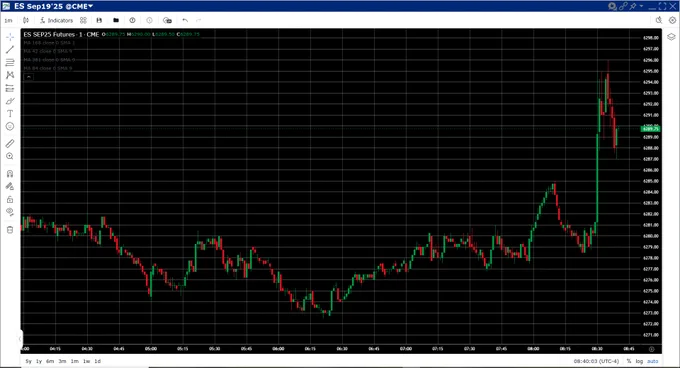This screenshot has width=680, height=368.
Task: Click the ES SEP25 Futures symbol title
Action: pos(61,34)
